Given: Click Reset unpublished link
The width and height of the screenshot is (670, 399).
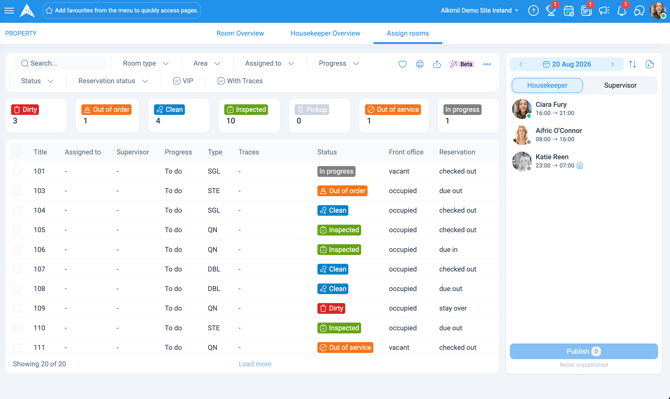Looking at the screenshot, I should (584, 365).
